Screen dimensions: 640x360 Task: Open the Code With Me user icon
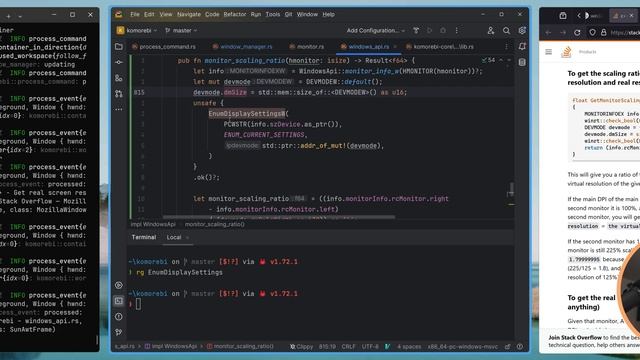pos(491,31)
